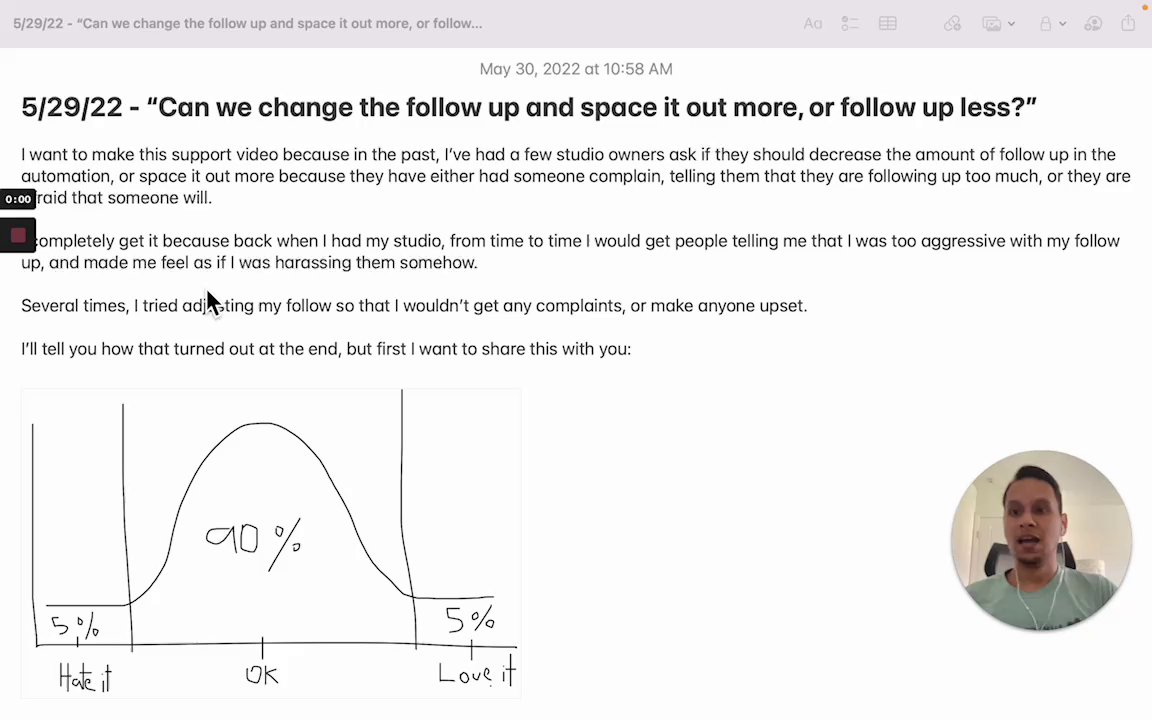Image resolution: width=1152 pixels, height=720 pixels.
Task: Click the hand-drawn bell curve image
Action: click(271, 543)
